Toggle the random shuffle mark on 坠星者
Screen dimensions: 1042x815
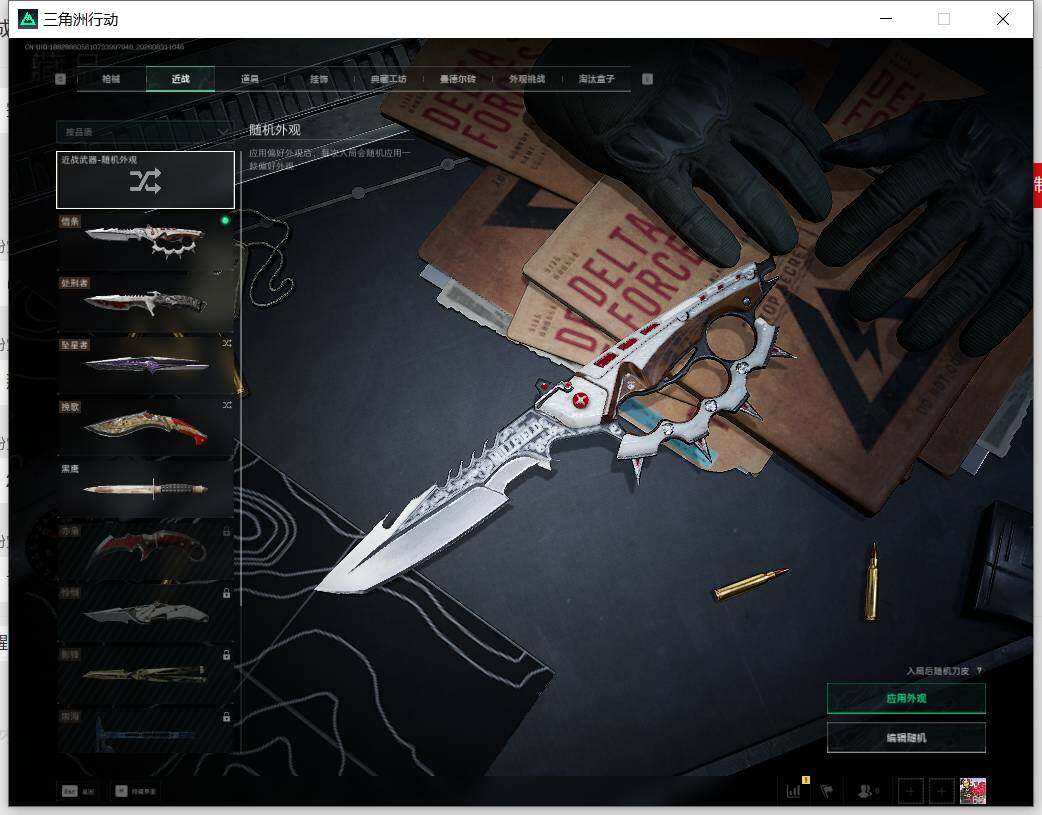click(227, 344)
